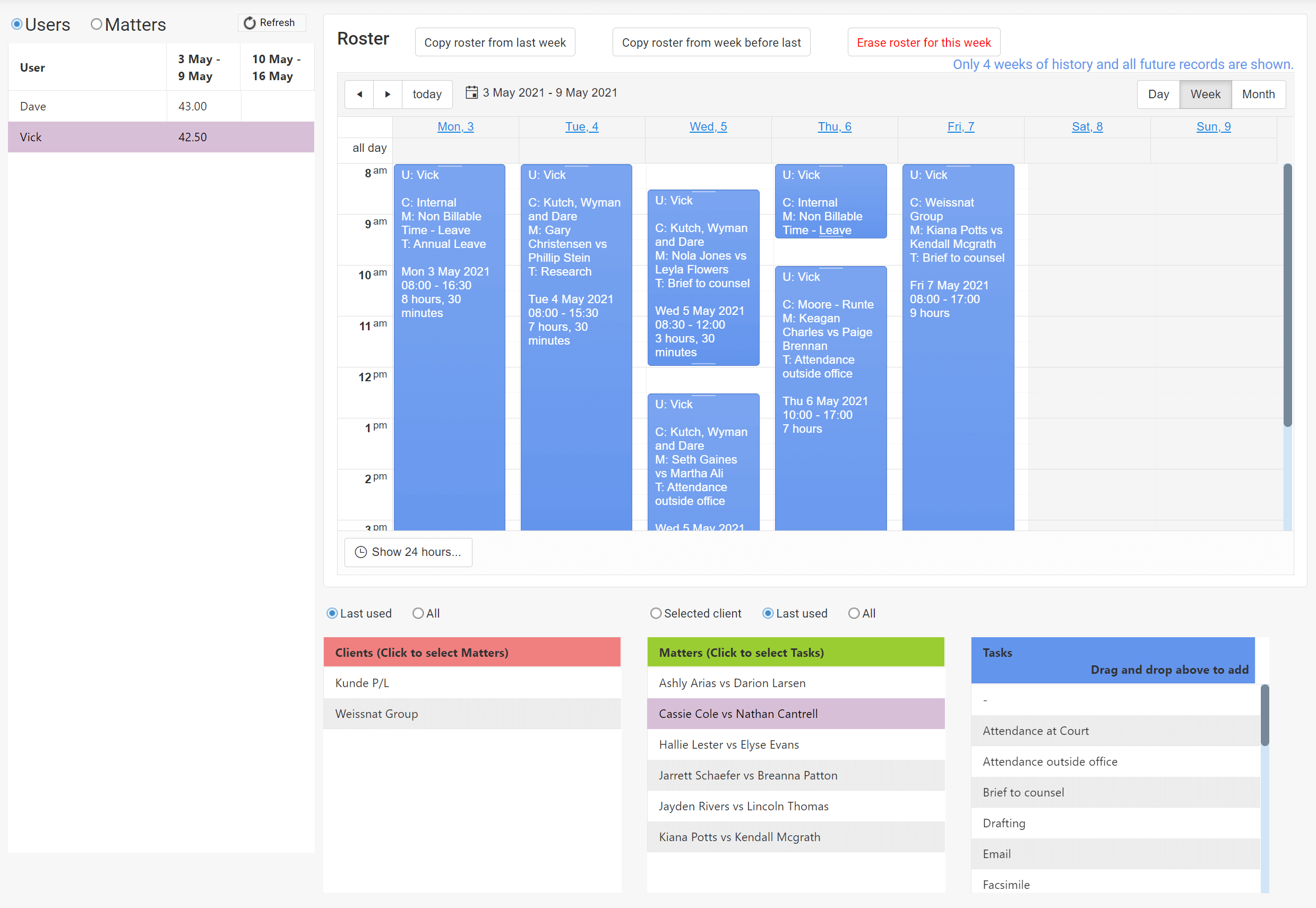Screen dimensions: 1316x908
Task: Select the Matters radio button
Action: tap(96, 24)
